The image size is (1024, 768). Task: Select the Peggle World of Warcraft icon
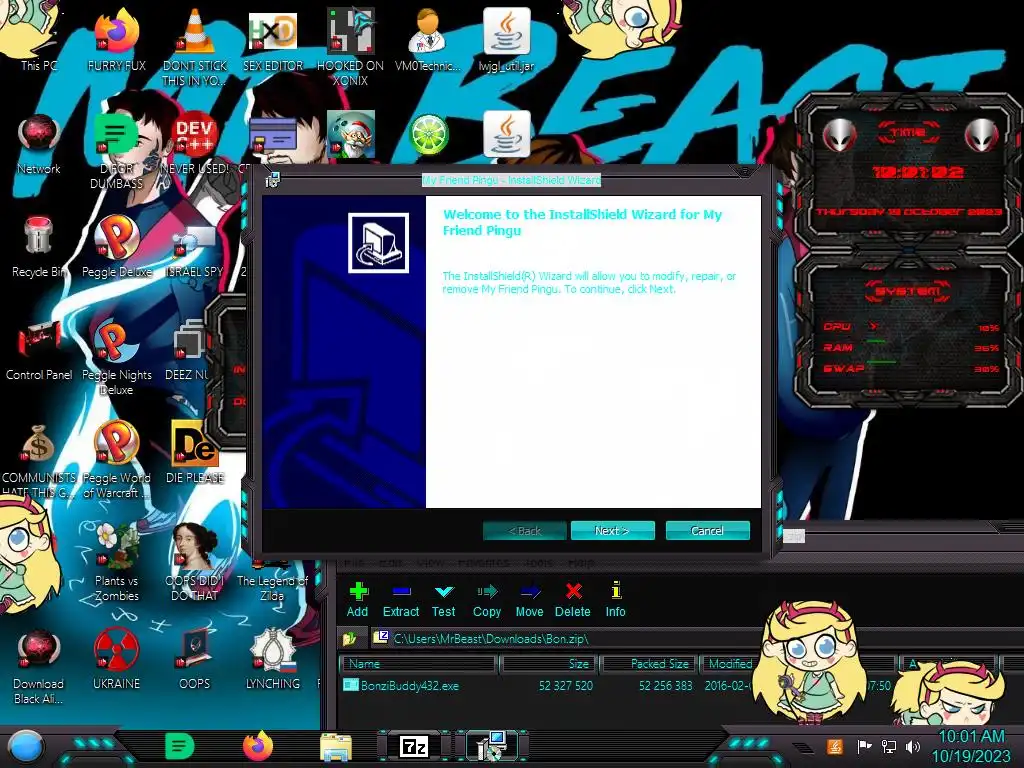pyautogui.click(x=117, y=460)
